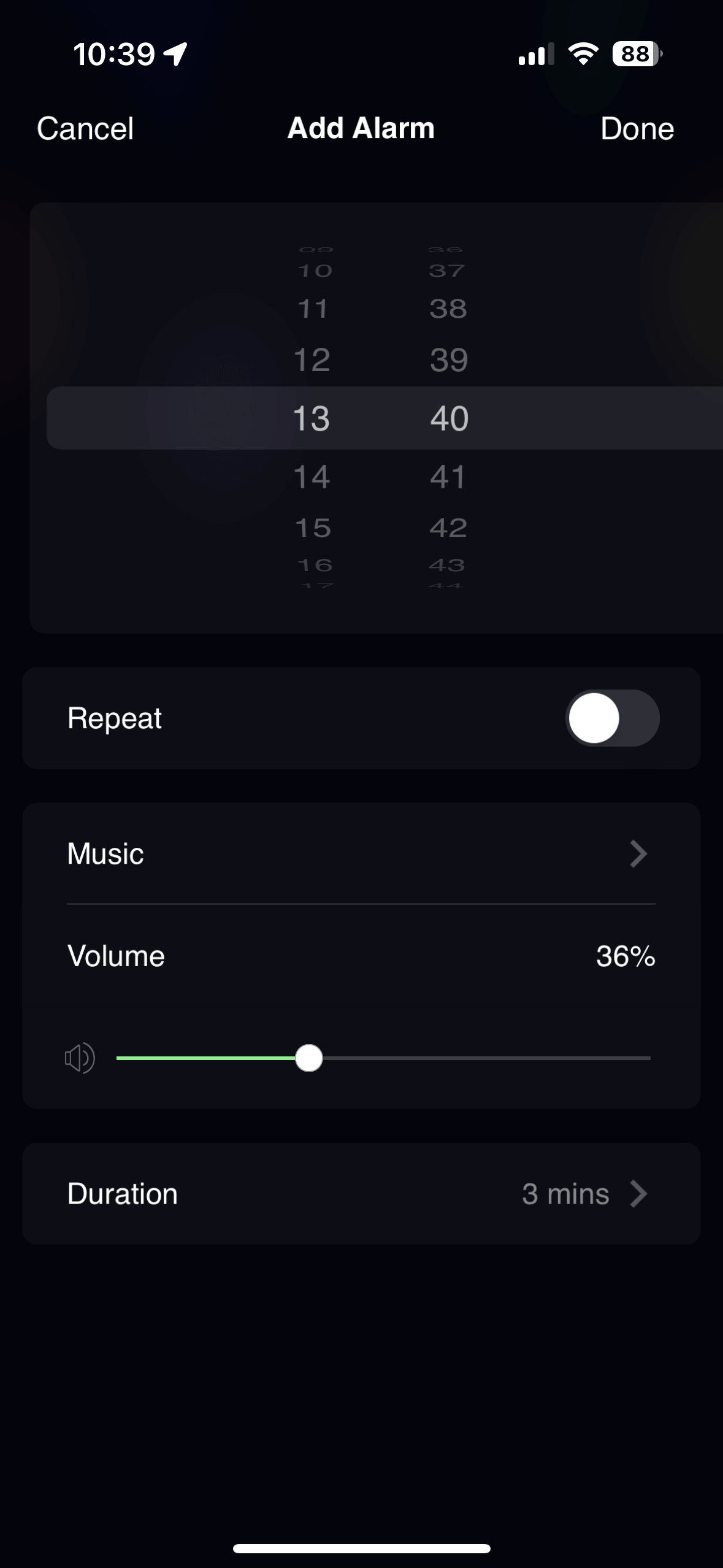This screenshot has height=1568, width=723.
Task: Tap the home indicator bar
Action: [361, 1548]
